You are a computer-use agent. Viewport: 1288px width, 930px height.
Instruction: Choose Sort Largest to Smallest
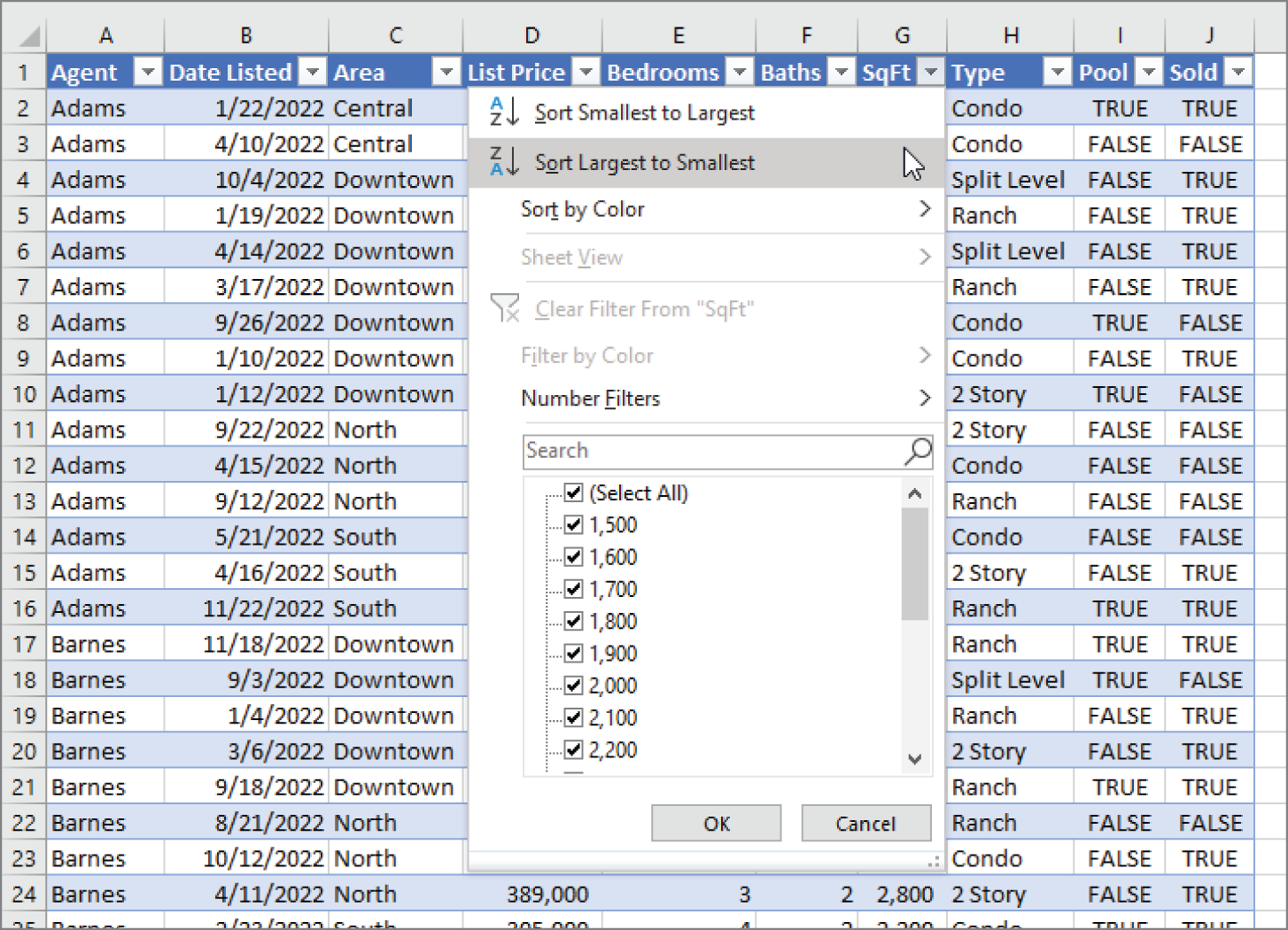click(x=705, y=162)
